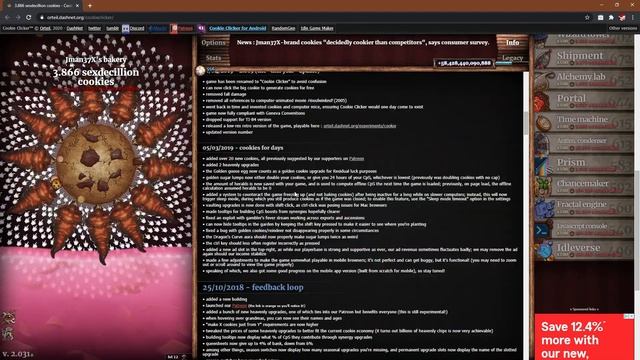Click the '25/10/2018 - feedback loop' heading

(253, 287)
